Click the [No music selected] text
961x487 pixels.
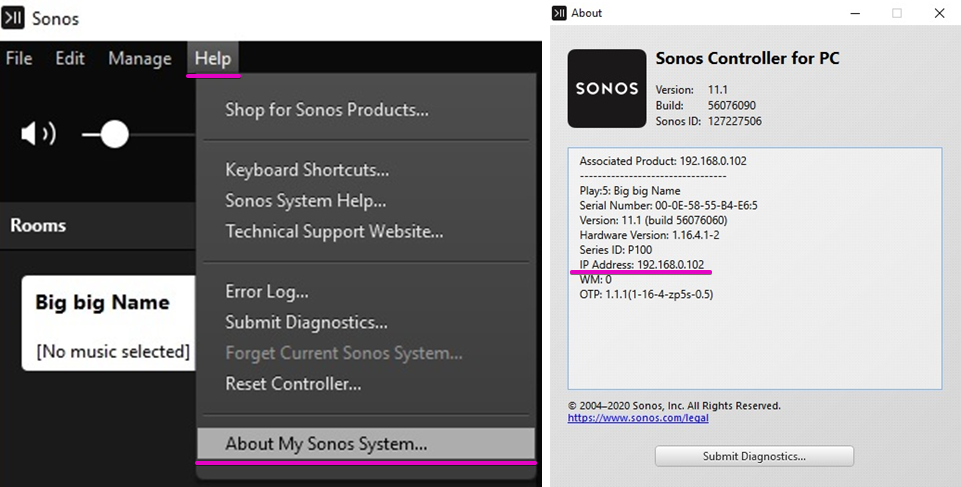pos(113,352)
